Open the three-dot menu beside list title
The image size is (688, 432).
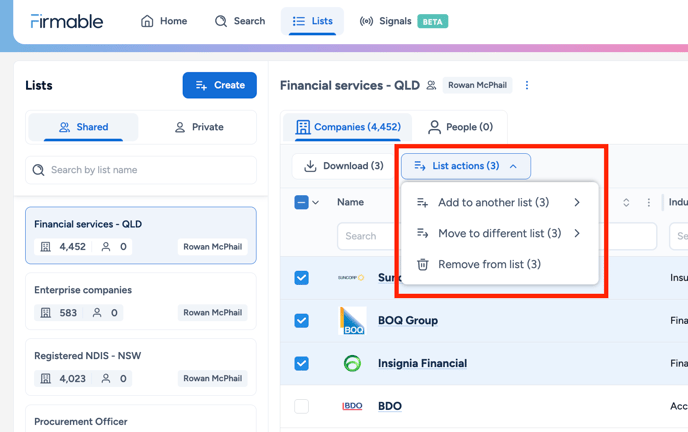[527, 85]
